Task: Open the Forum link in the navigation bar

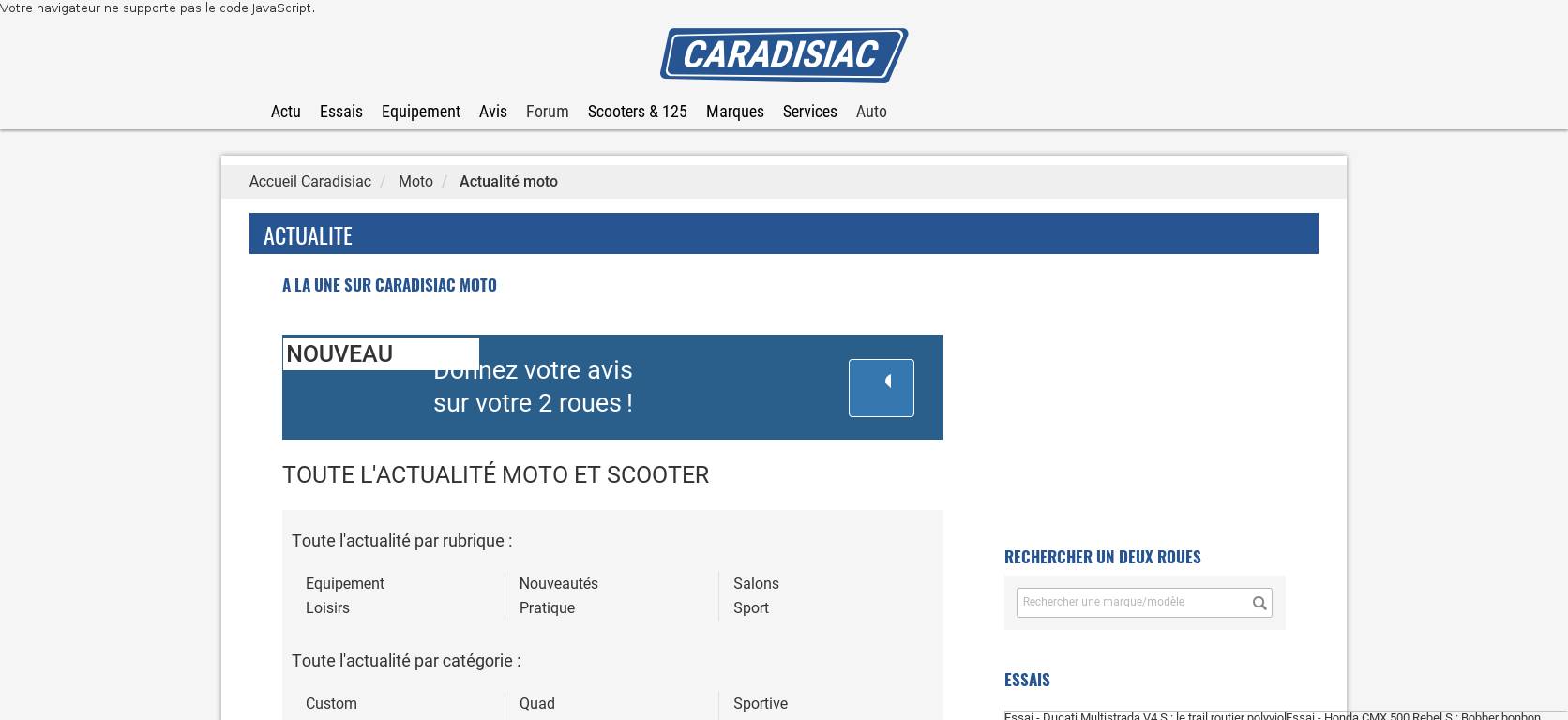Action: (x=547, y=112)
